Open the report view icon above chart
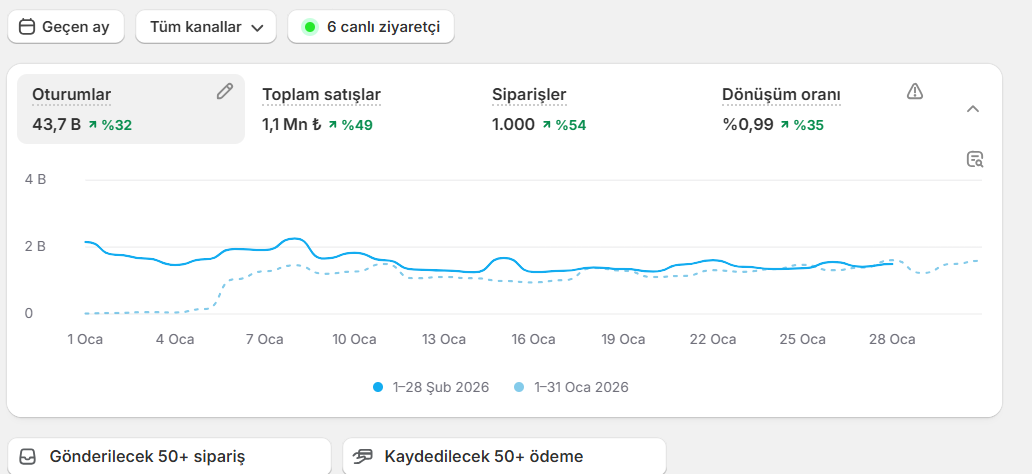The height and width of the screenshot is (474, 1032). (x=975, y=159)
